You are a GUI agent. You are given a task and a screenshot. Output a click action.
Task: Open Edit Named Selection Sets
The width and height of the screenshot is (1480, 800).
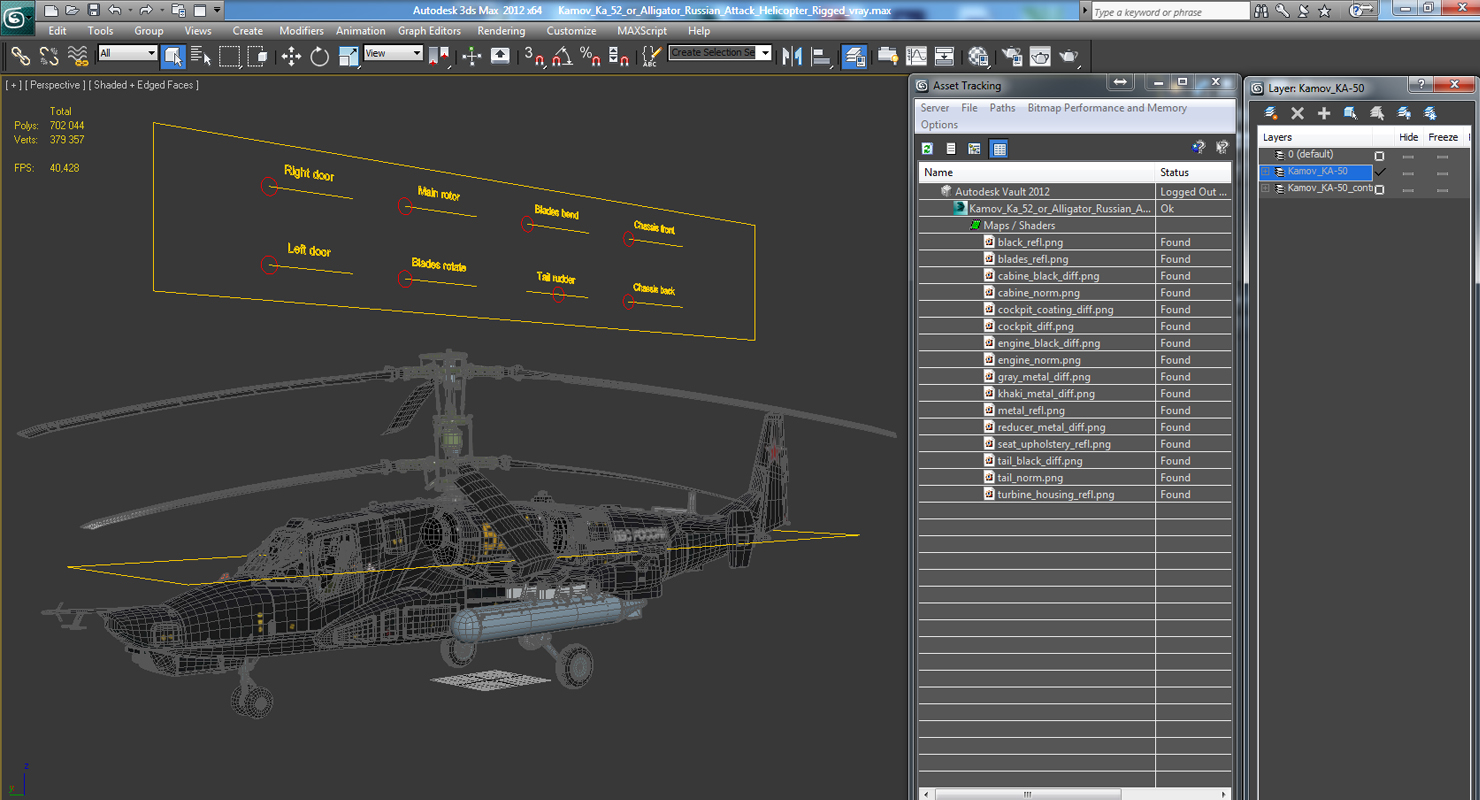pyautogui.click(x=652, y=56)
